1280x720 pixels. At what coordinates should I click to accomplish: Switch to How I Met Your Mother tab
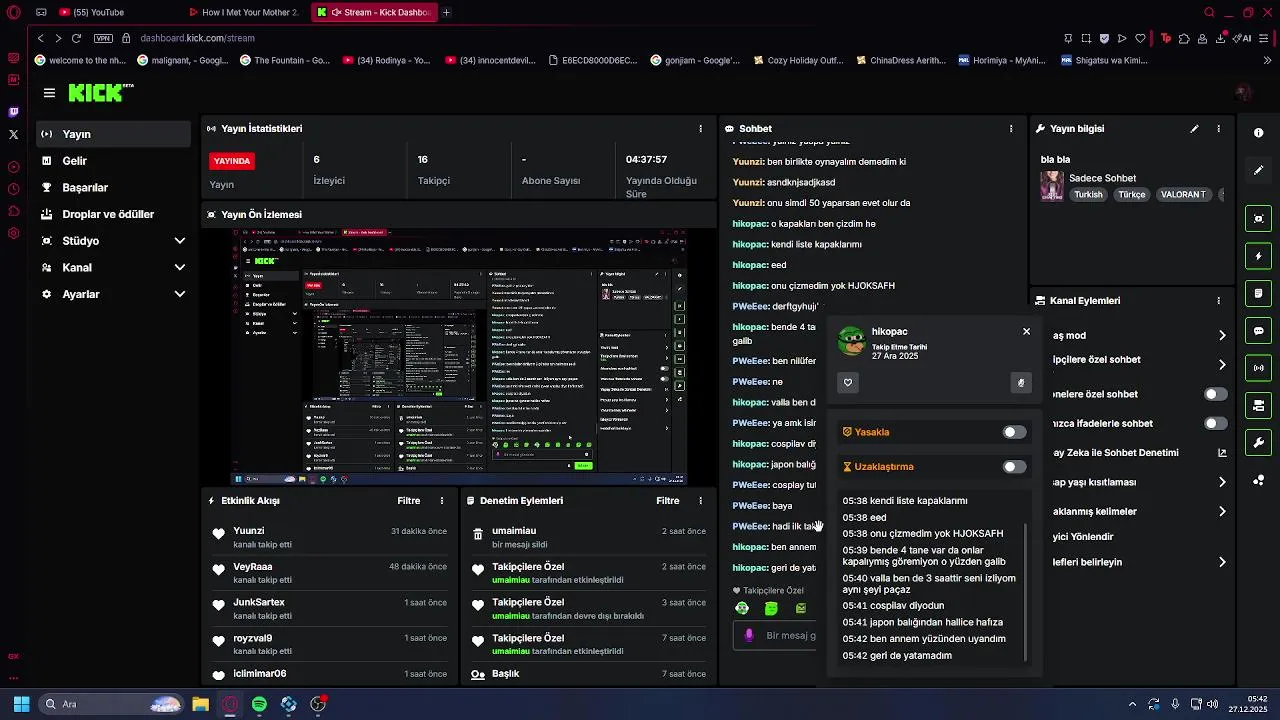coord(245,12)
